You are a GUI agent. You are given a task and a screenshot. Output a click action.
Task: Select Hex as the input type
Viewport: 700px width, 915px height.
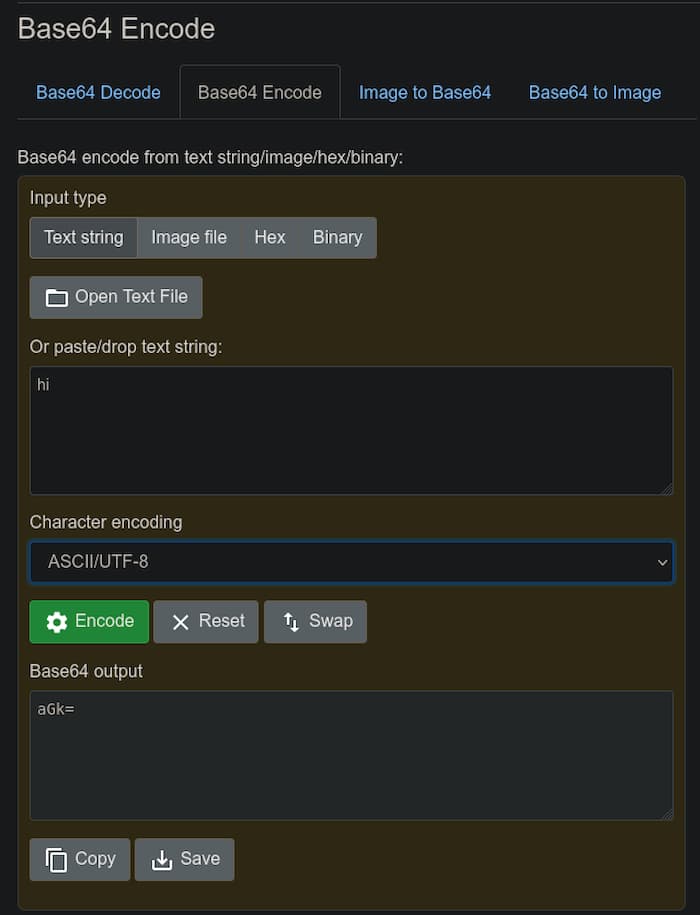tap(269, 237)
